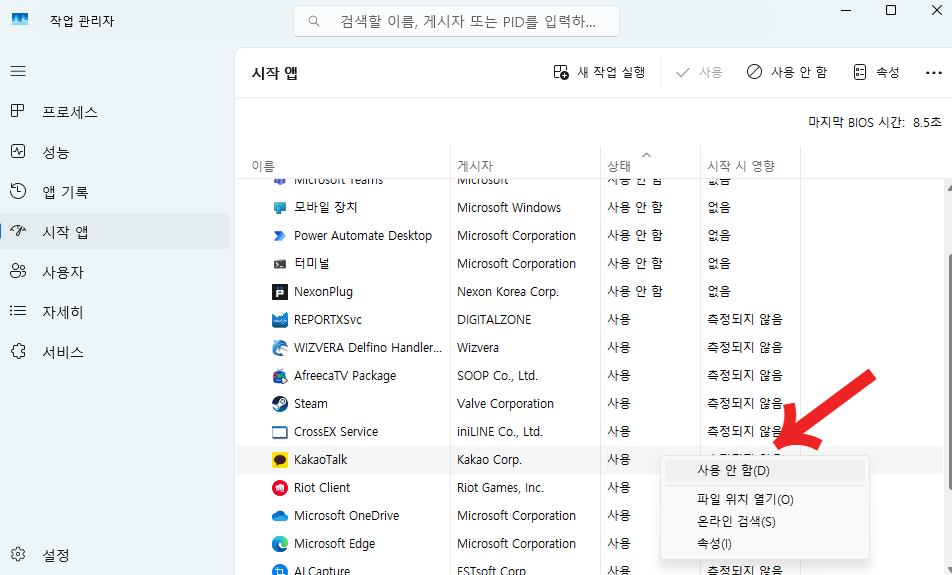Select the 모바일 장치 icon row
Screen dimensions: 952x575
279,208
